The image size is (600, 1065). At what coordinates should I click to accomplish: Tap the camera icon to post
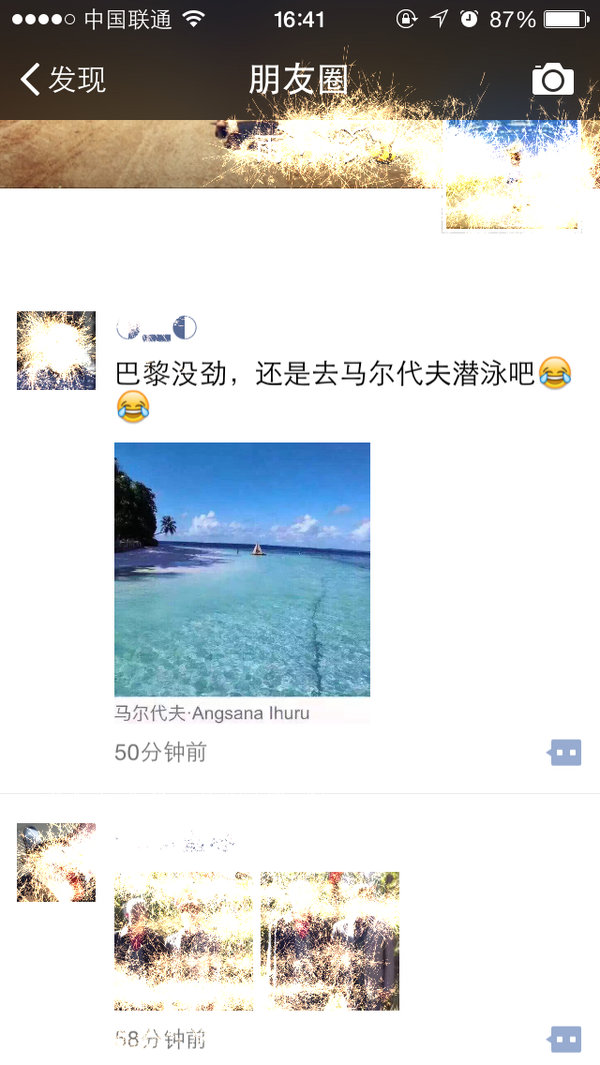point(552,79)
